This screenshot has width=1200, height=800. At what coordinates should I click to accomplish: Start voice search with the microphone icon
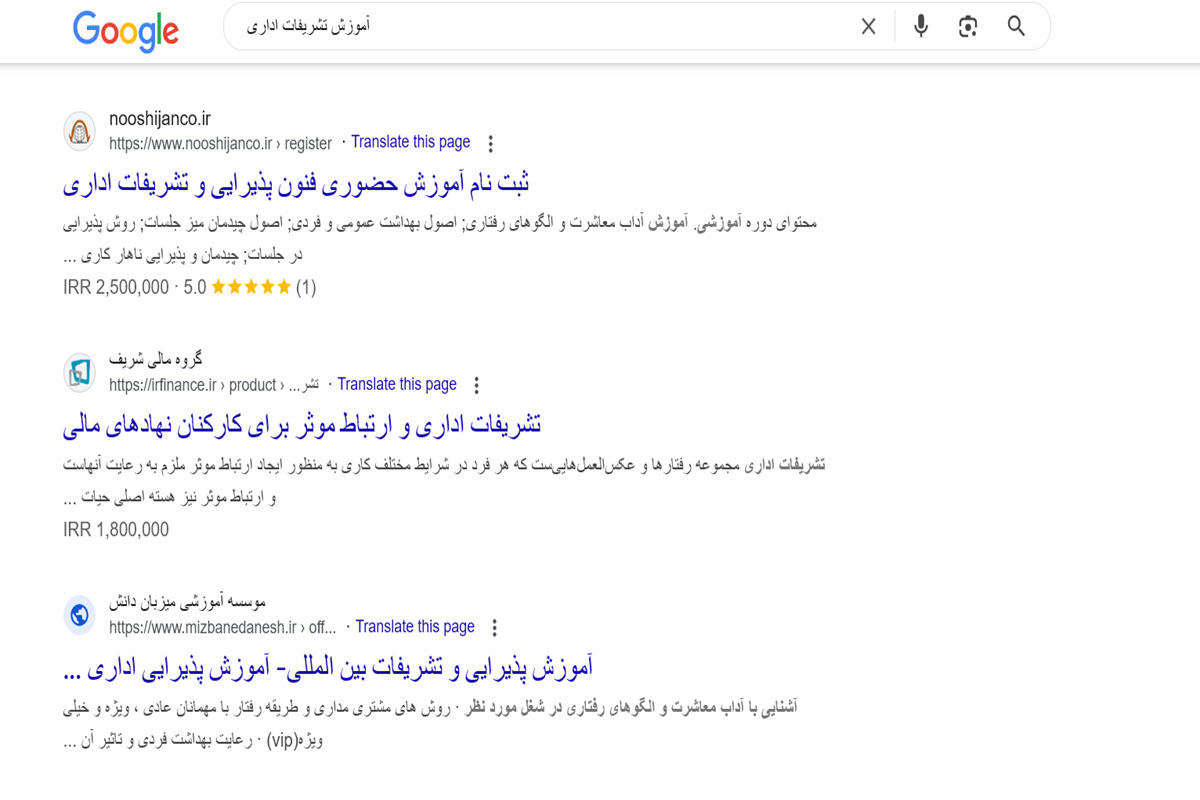coord(921,27)
